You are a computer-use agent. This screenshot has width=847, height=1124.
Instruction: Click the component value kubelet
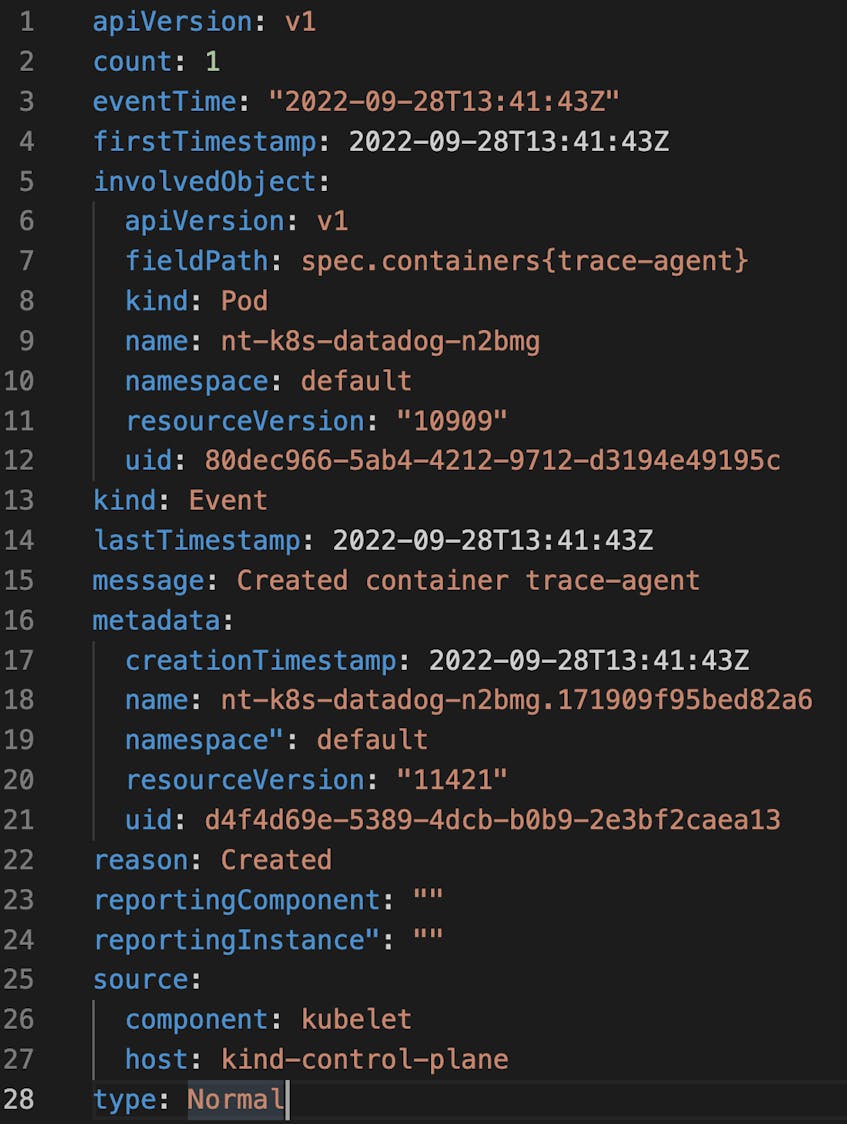[x=356, y=1019]
